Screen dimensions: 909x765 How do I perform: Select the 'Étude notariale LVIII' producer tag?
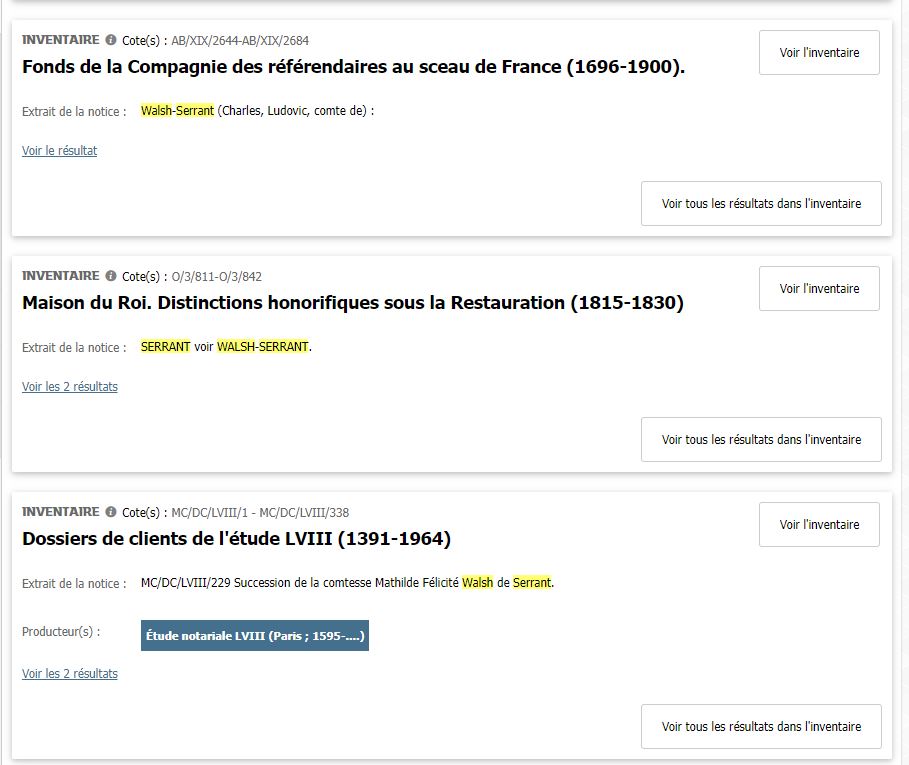point(255,635)
